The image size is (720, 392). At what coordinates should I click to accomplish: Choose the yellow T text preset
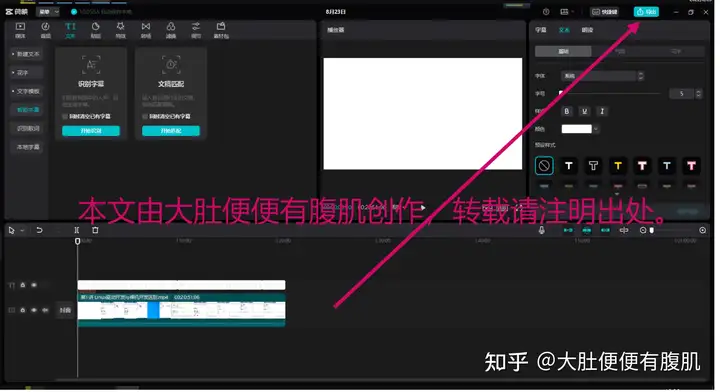[618, 166]
